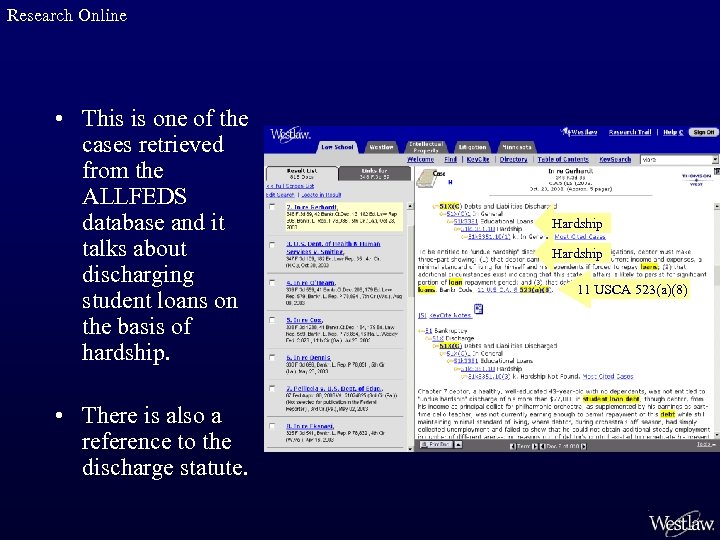Click previous Term arrow in footer
Screen dimensions: 720x540
click(512, 446)
